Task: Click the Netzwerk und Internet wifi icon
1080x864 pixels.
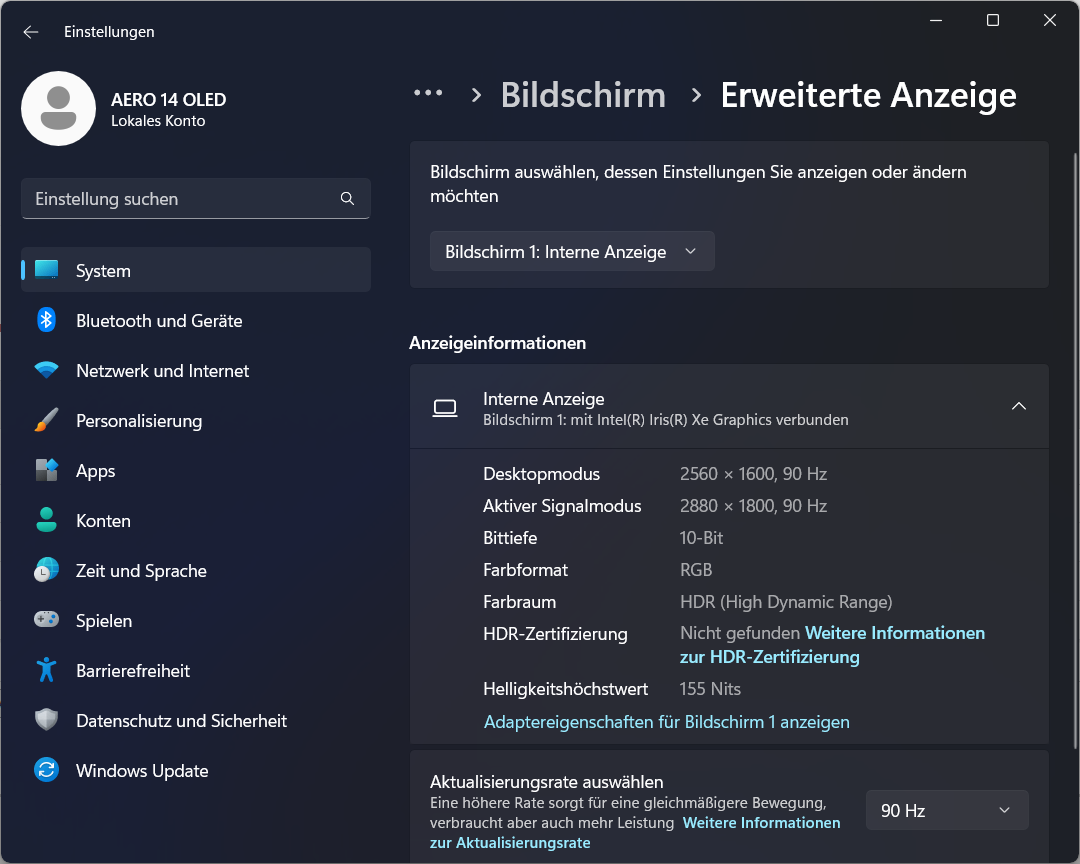Action: tap(46, 371)
